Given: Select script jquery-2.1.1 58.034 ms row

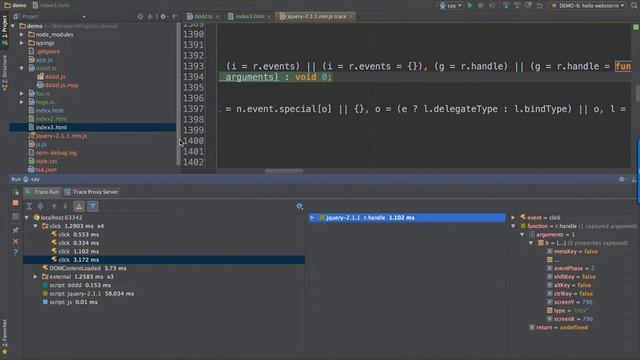Looking at the screenshot, I should (88, 293).
